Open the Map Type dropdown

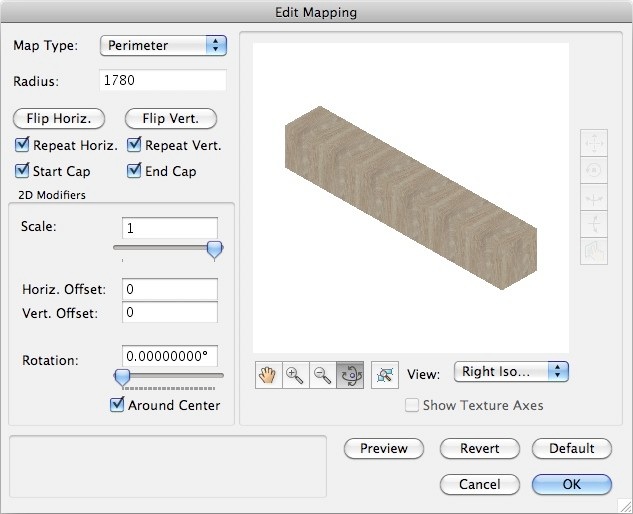[164, 45]
